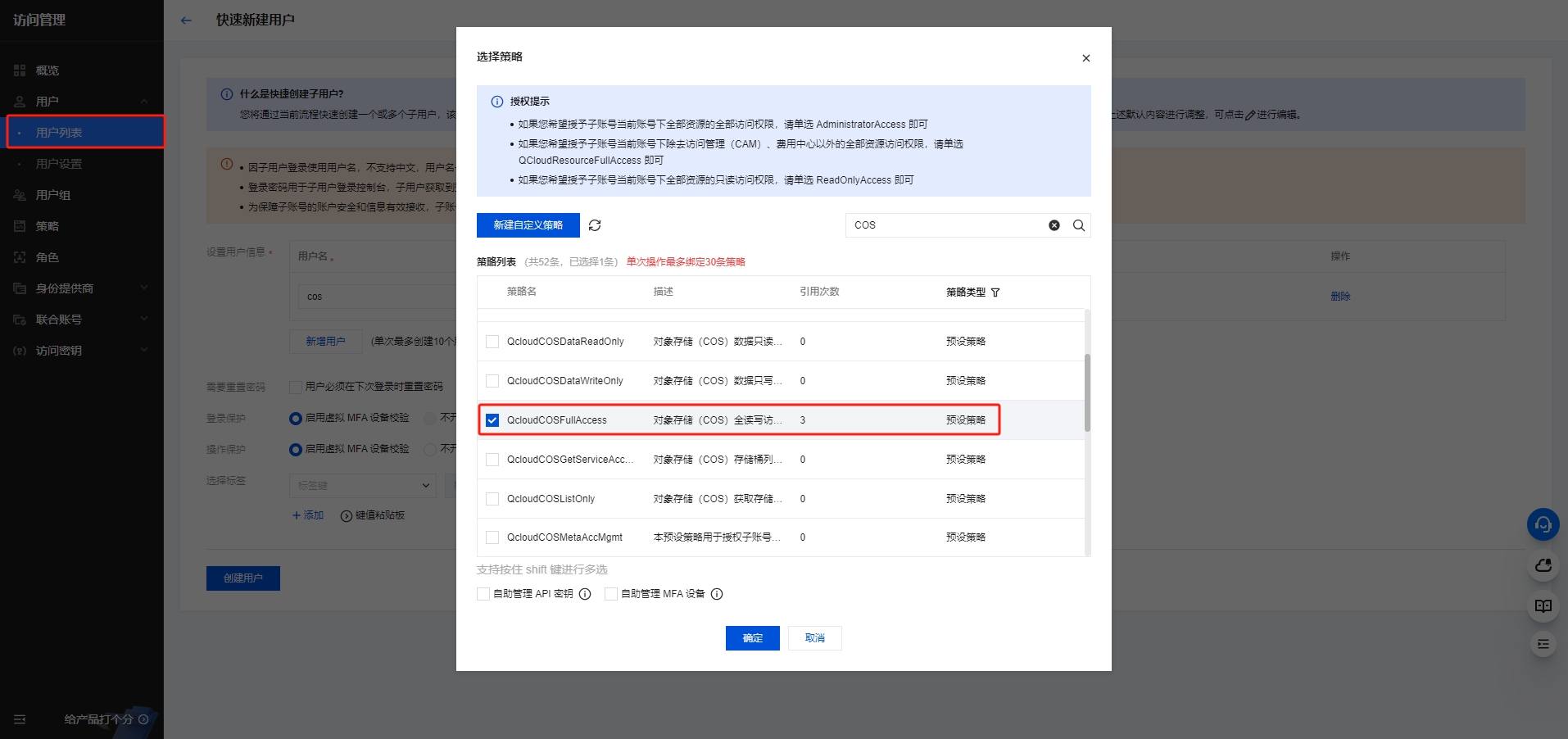The width and height of the screenshot is (1568, 739).
Task: Clear the COS search text with the clear icon
Action: pyautogui.click(x=1054, y=225)
